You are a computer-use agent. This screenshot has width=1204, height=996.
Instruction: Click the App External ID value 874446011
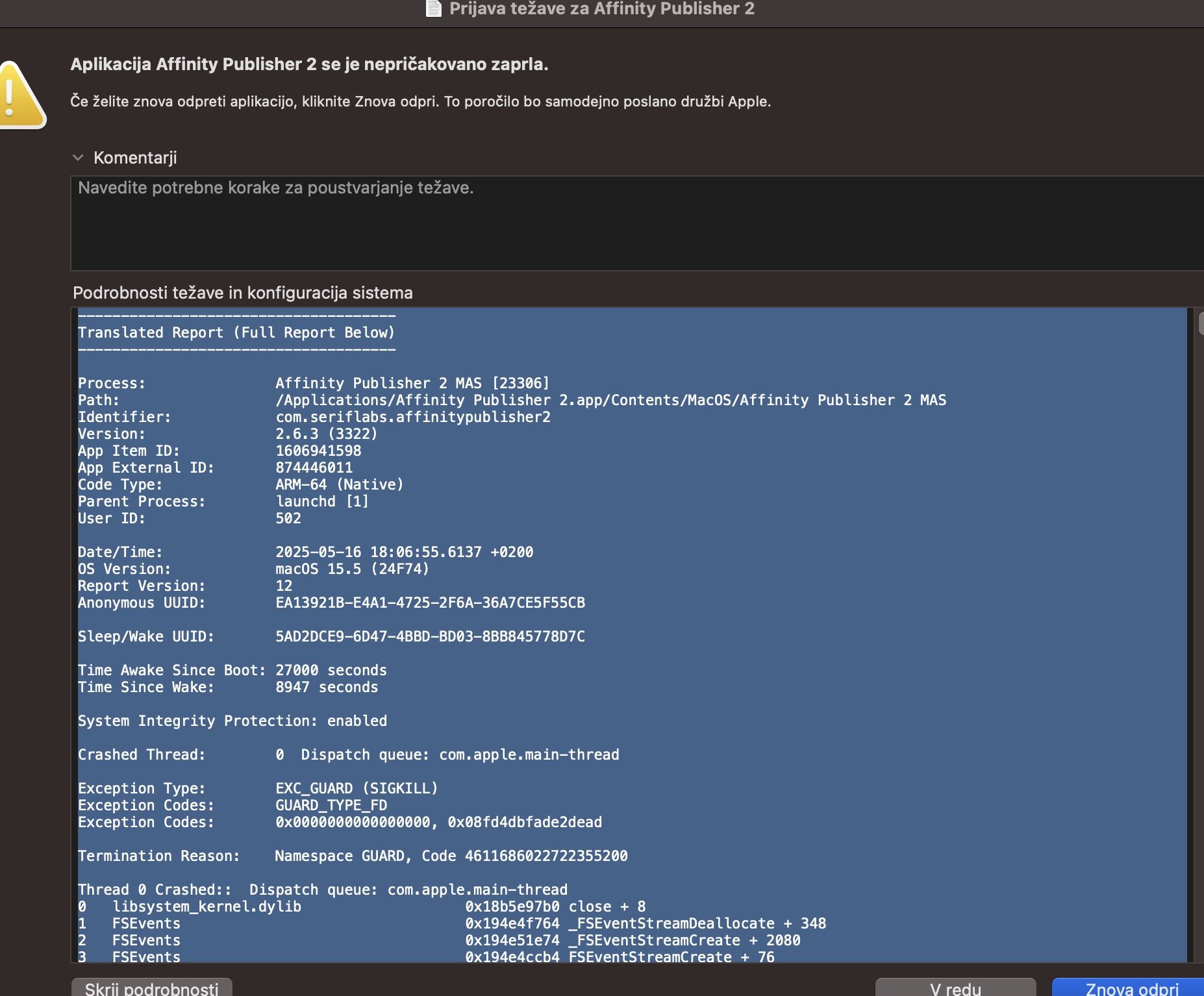click(314, 467)
